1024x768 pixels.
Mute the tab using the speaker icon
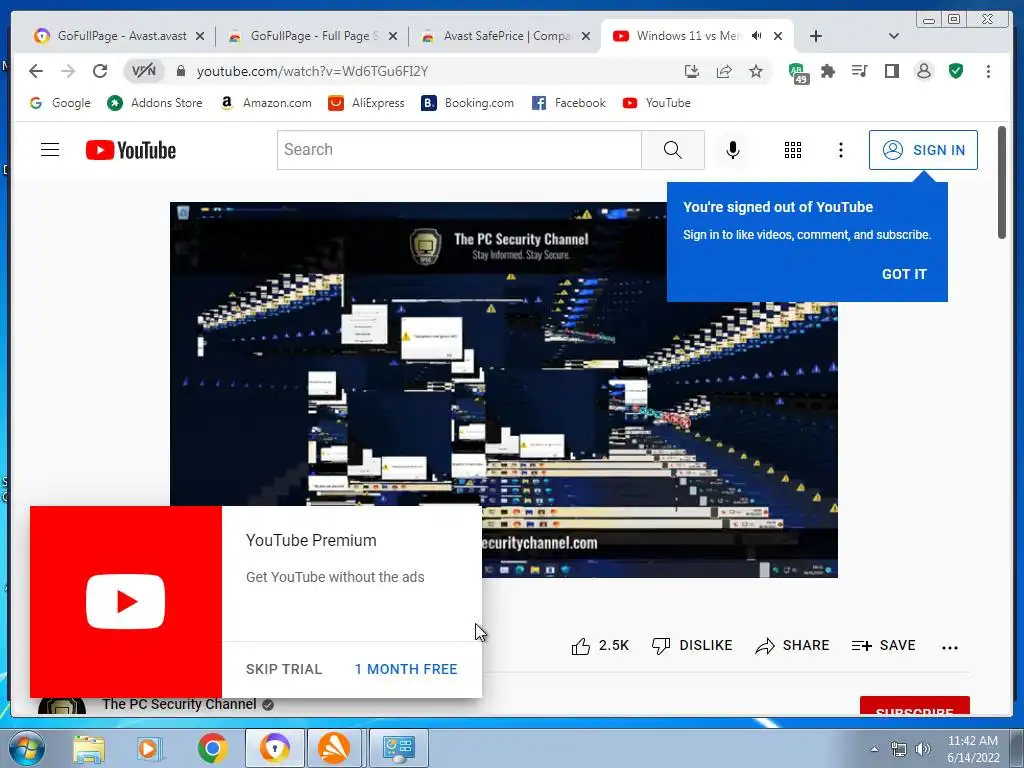click(x=756, y=36)
